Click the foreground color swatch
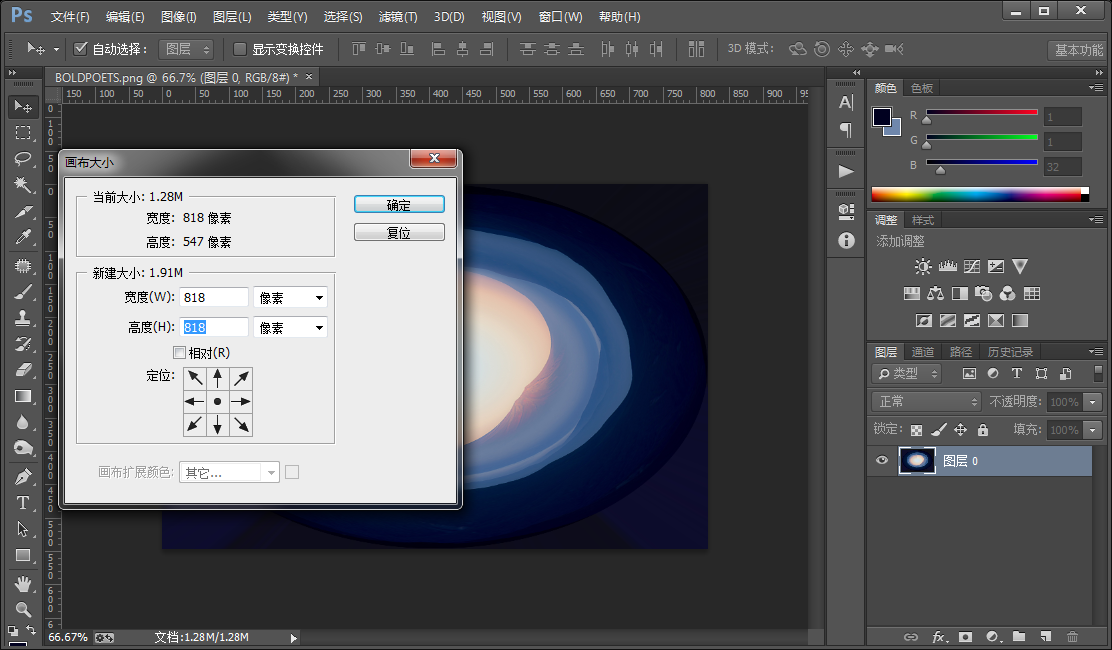This screenshot has height=650, width=1112. point(882,117)
